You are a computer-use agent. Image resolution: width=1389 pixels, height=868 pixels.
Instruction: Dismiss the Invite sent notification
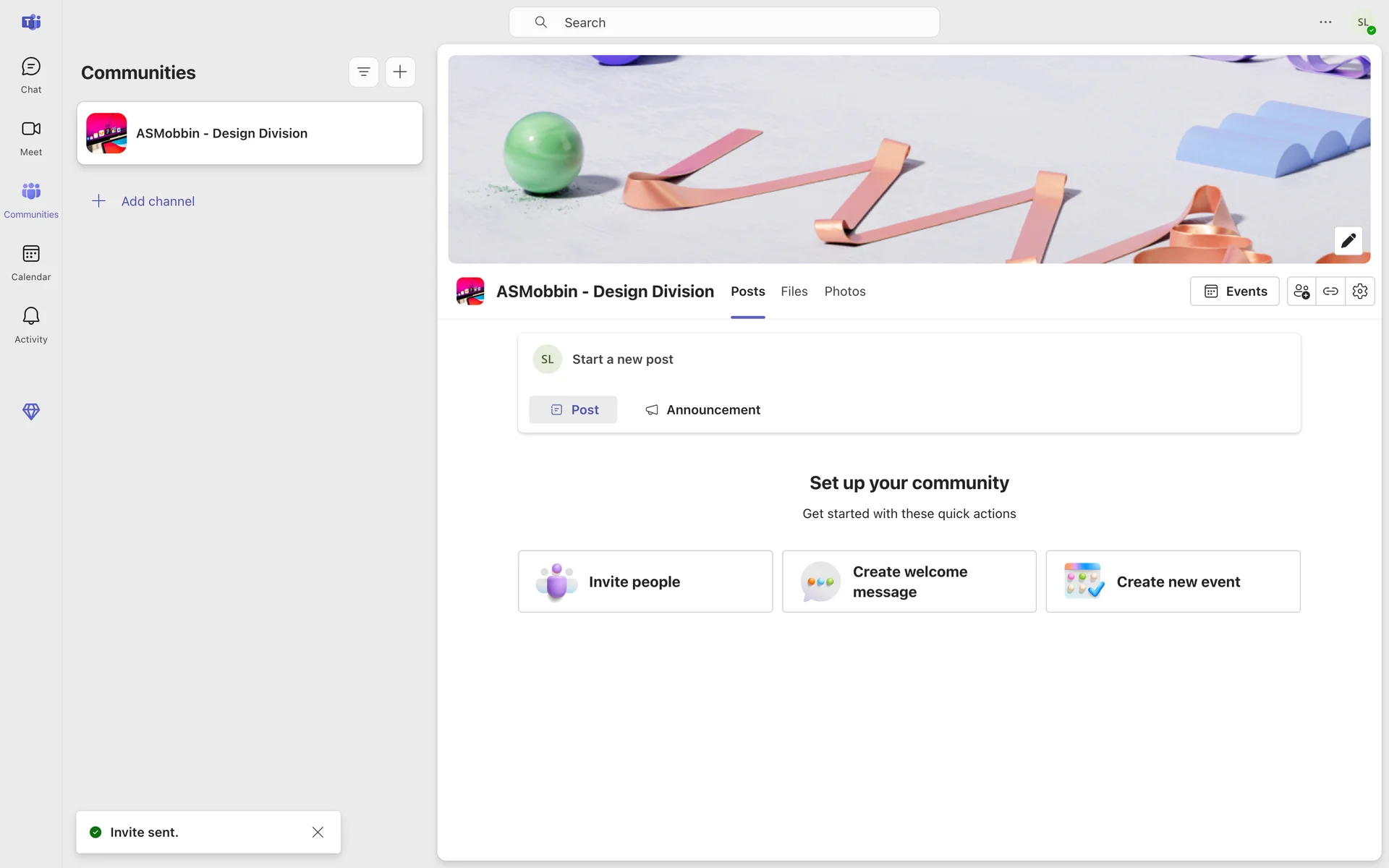(318, 832)
